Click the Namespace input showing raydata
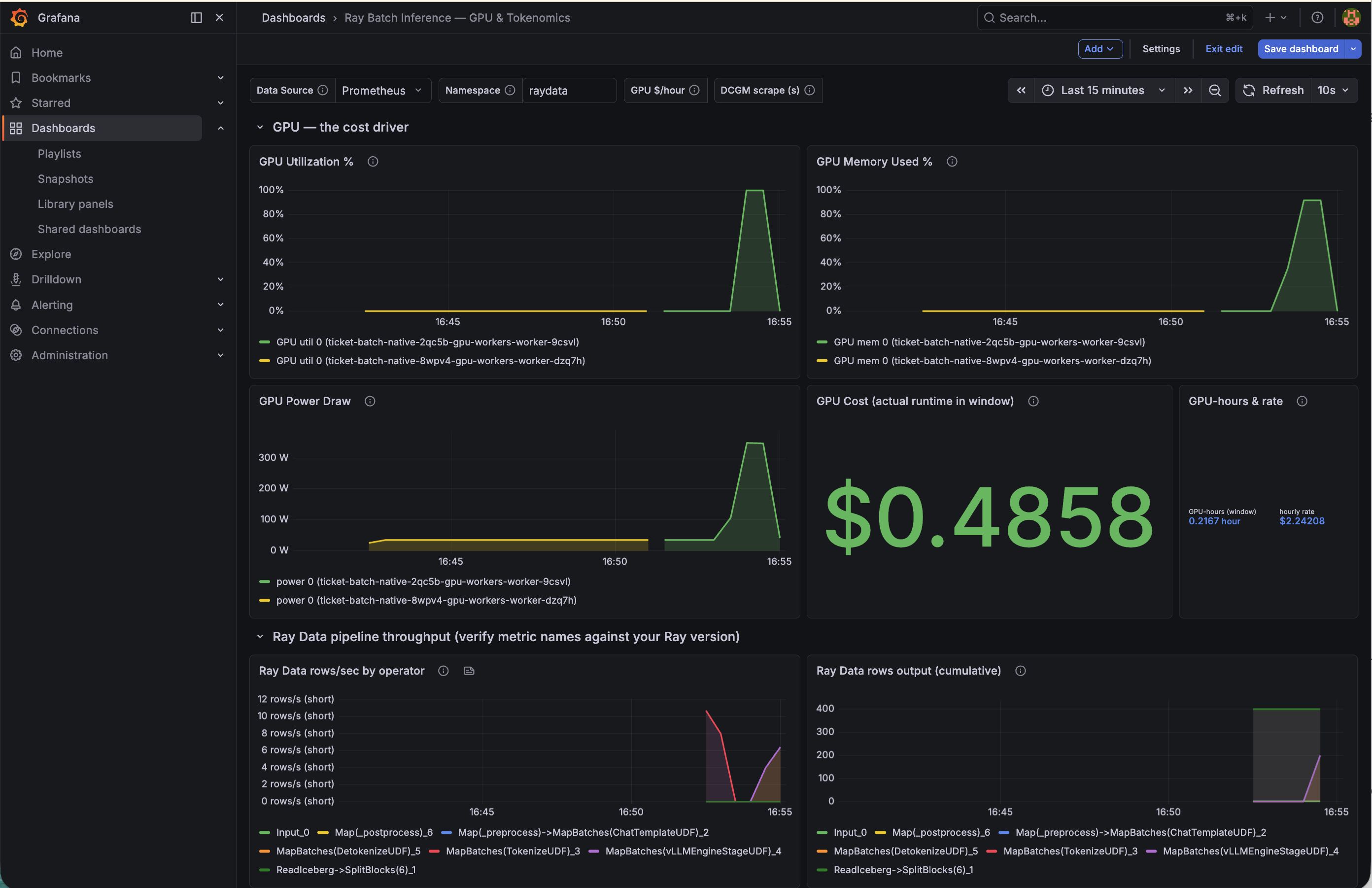1372x888 pixels. coord(569,91)
